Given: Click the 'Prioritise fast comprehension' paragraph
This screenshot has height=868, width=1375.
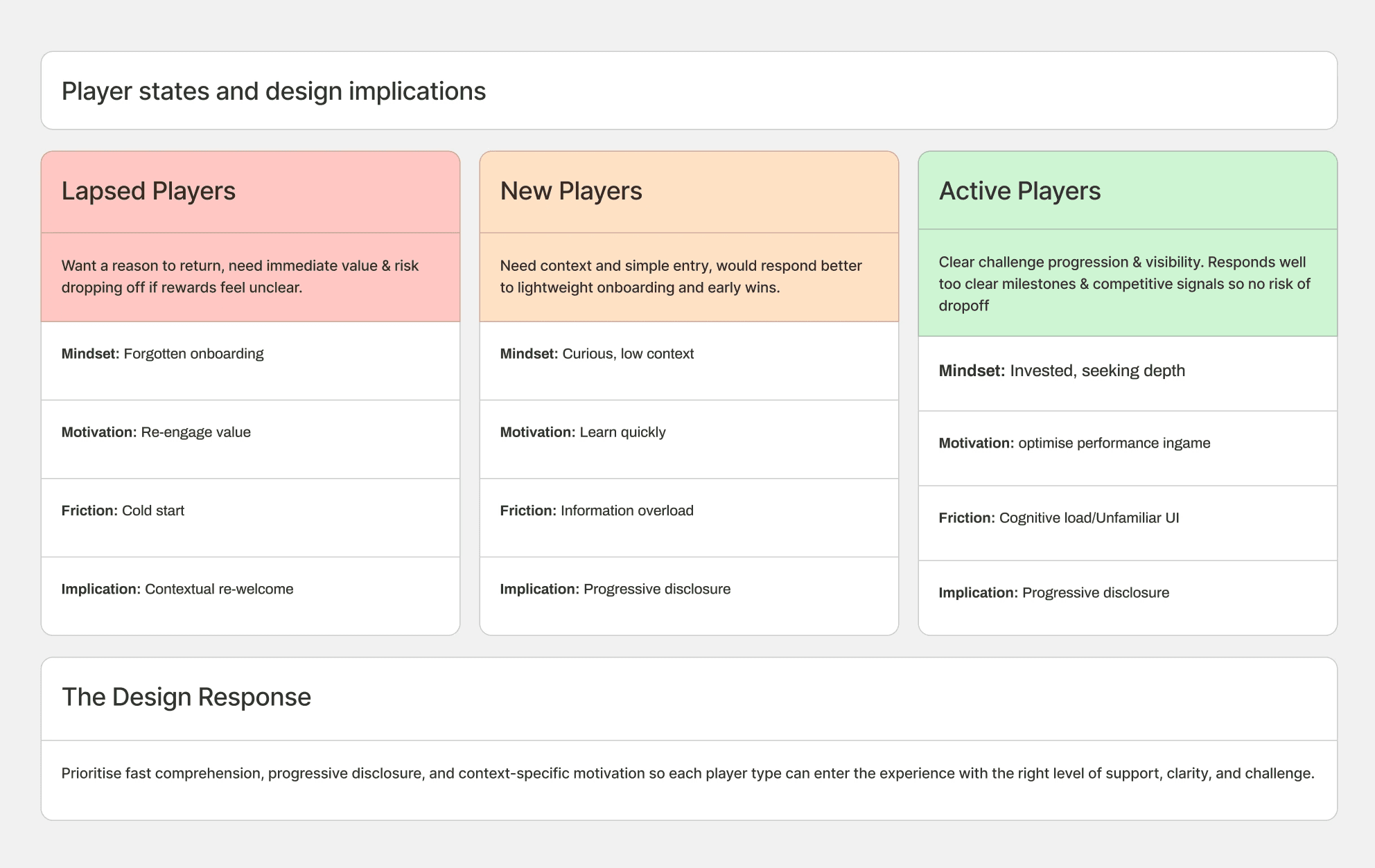Looking at the screenshot, I should coord(687,774).
